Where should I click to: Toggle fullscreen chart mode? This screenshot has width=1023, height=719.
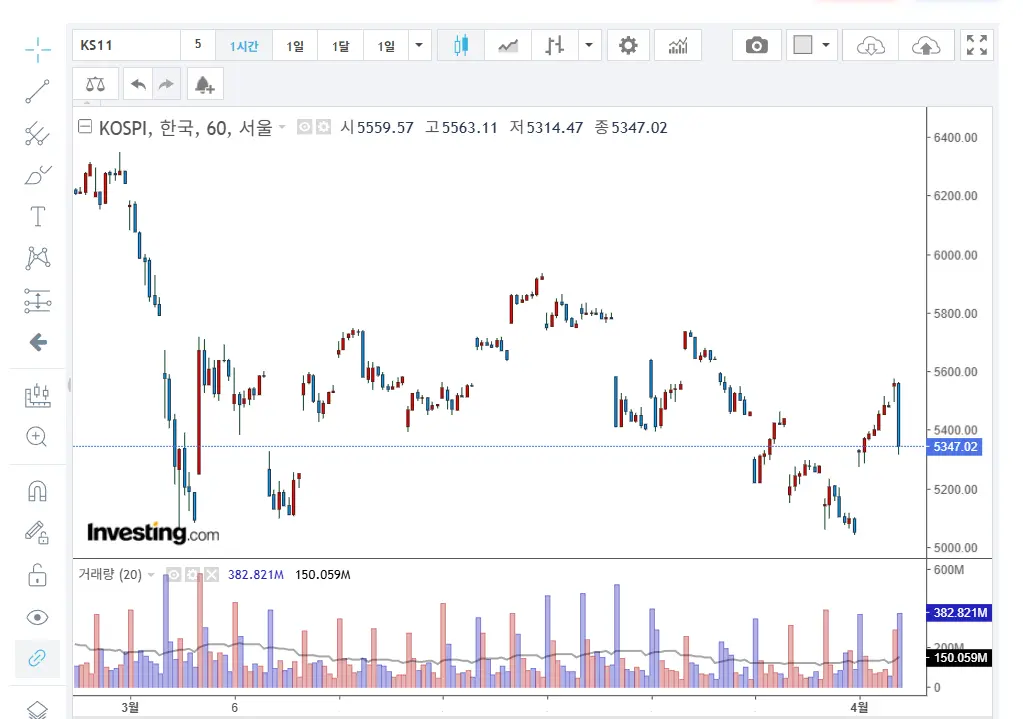click(x=977, y=45)
